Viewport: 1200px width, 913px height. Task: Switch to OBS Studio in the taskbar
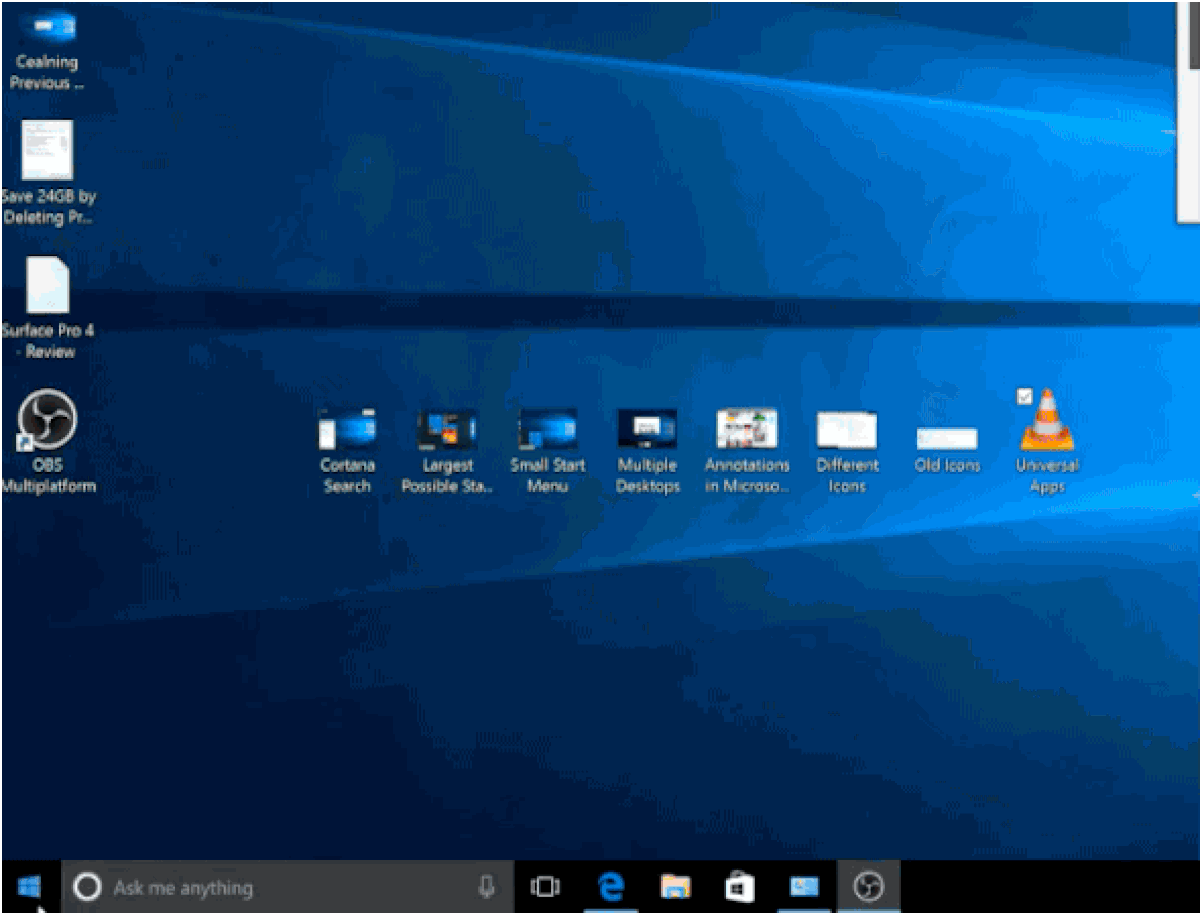(x=868, y=886)
